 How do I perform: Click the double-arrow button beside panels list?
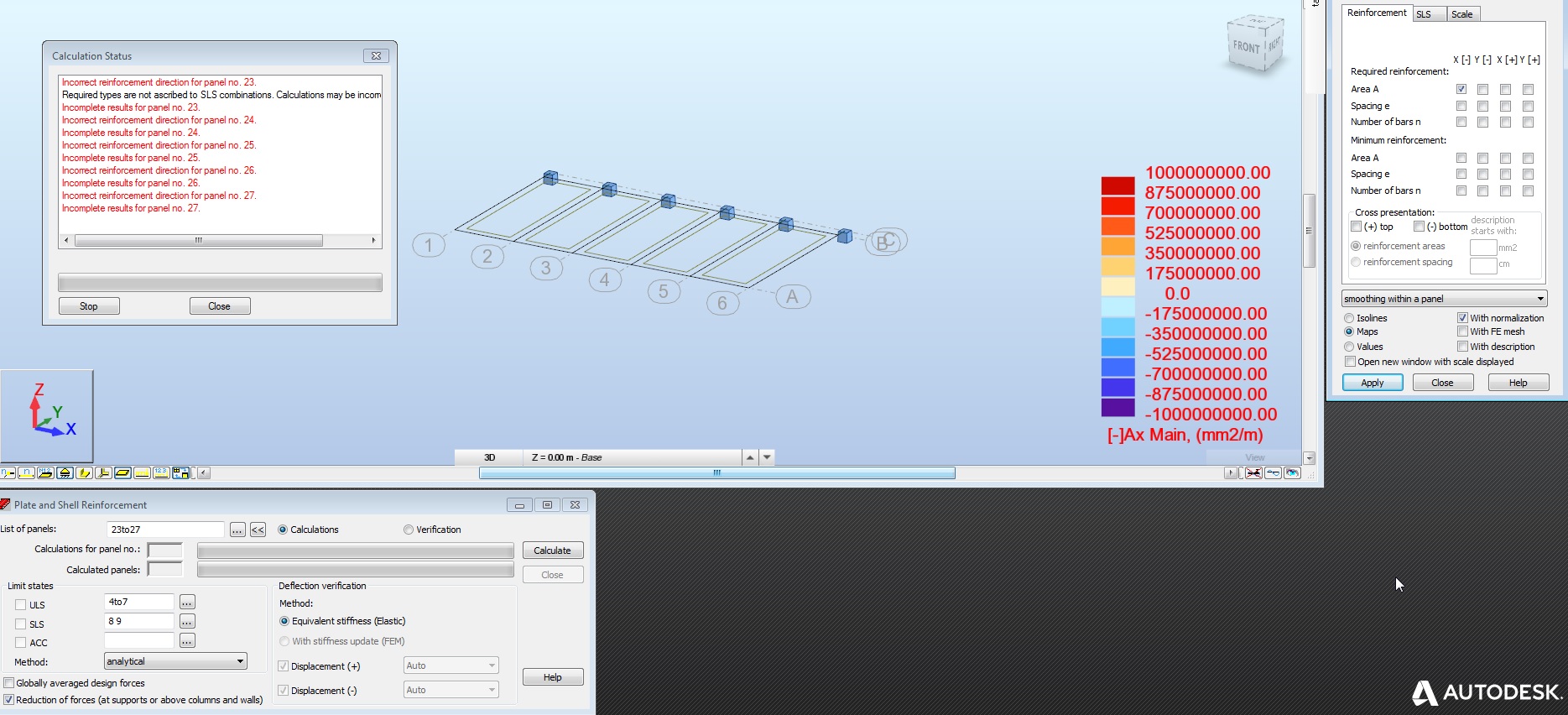click(258, 530)
